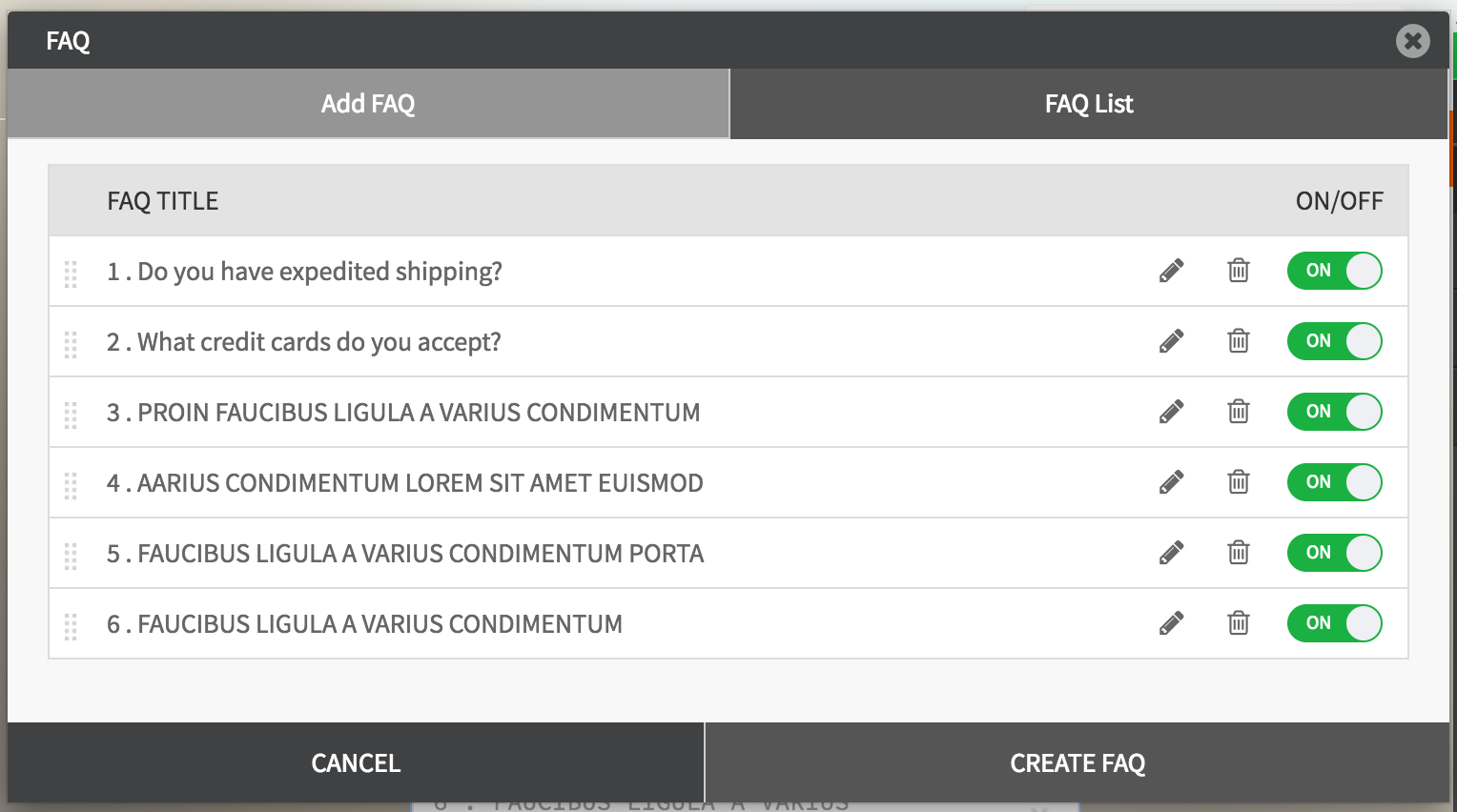The height and width of the screenshot is (812, 1457).
Task: Turn off the expedited shipping FAQ toggle
Action: coord(1334,271)
